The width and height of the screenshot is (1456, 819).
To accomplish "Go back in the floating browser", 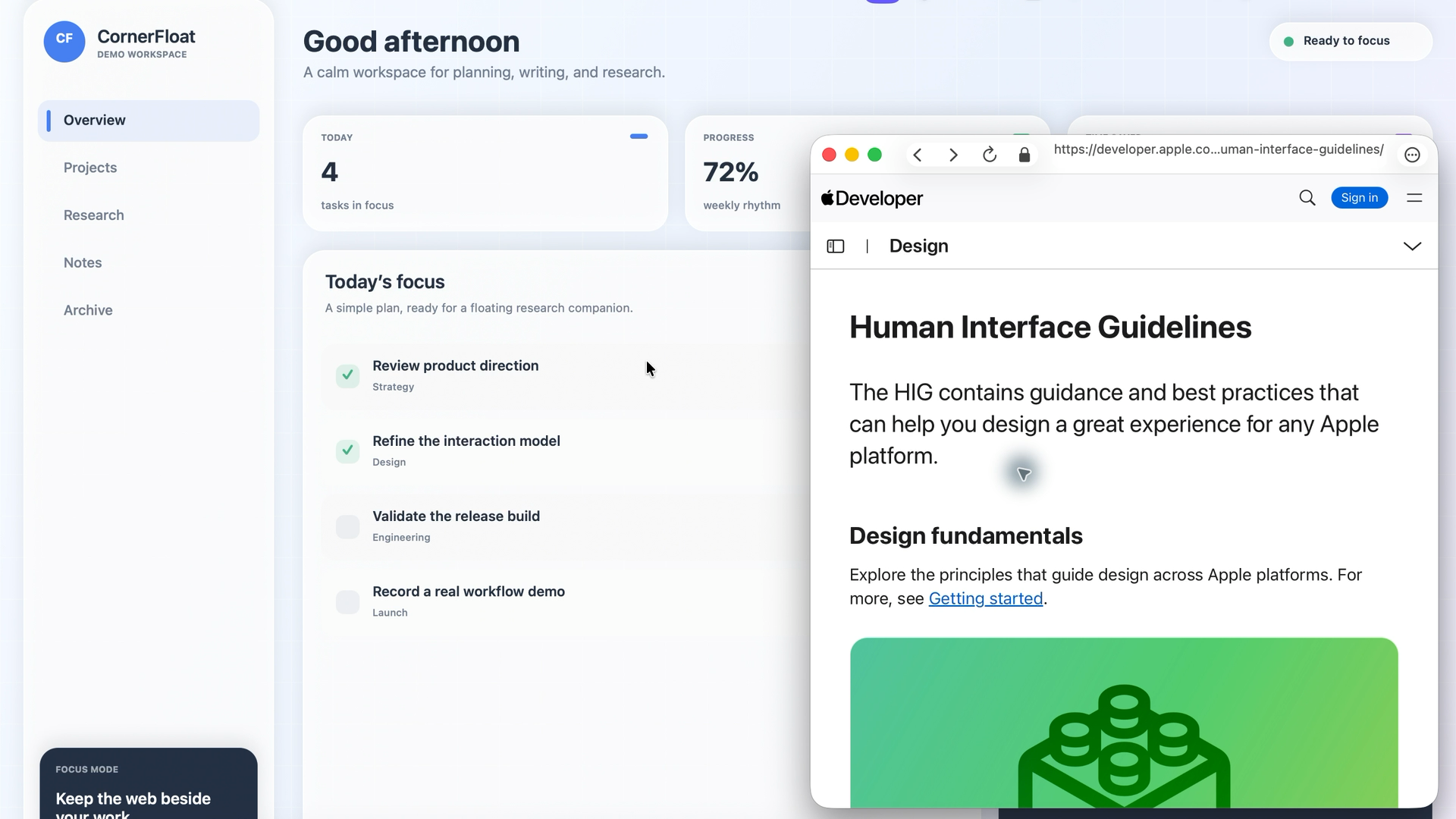I will point(918,155).
